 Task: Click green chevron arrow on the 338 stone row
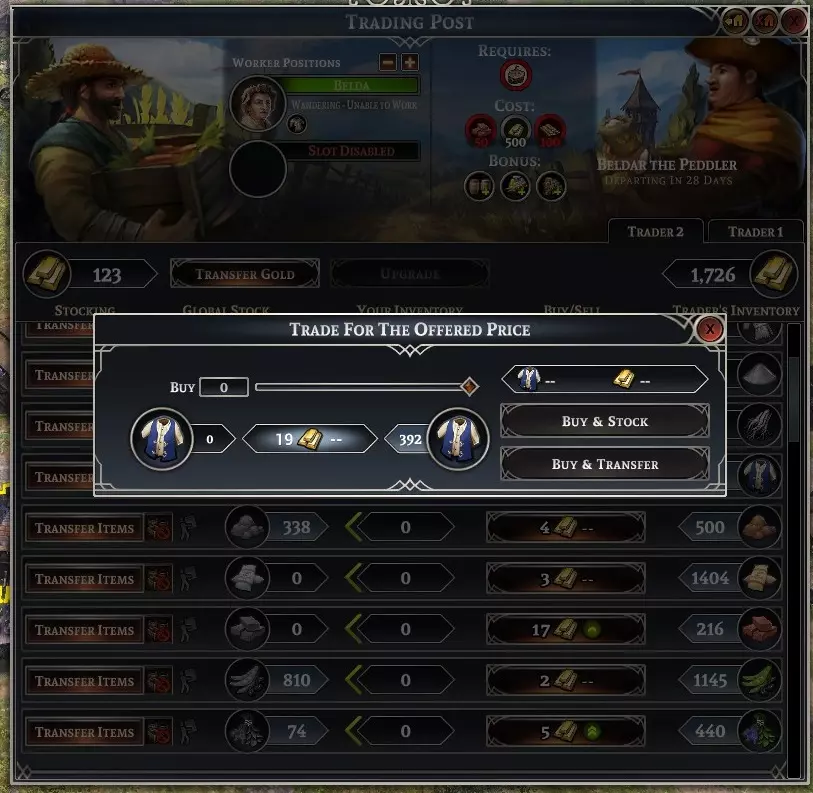pyautogui.click(x=353, y=527)
